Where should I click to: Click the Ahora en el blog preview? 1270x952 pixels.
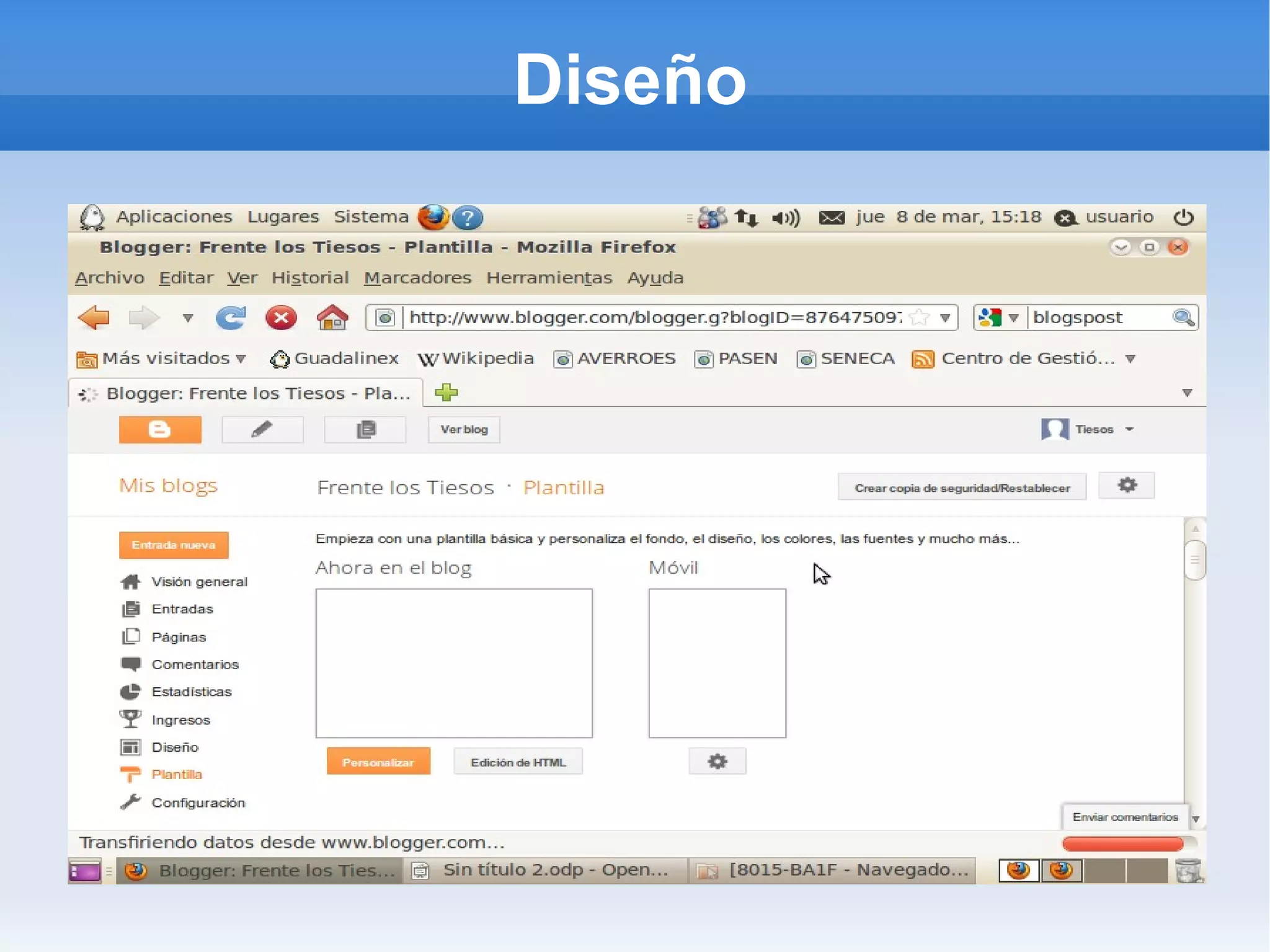454,663
